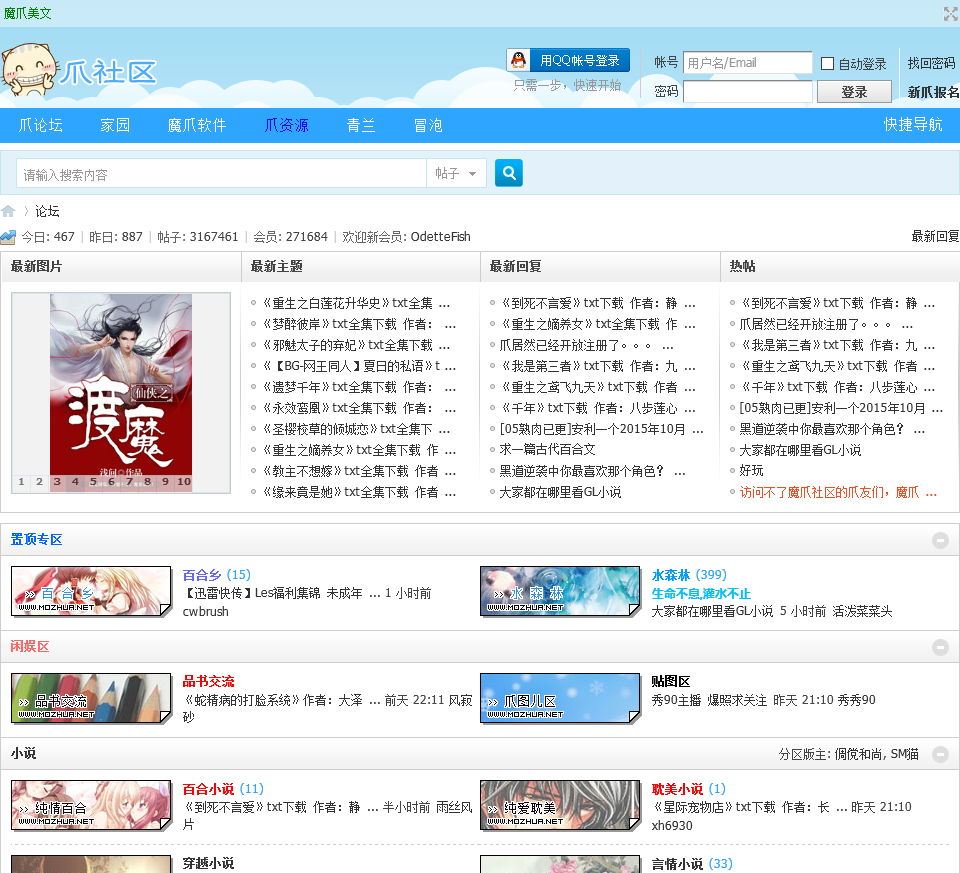
Task: Open 贴图区 last post 秀90主播 爆照求关注
Action: [709, 700]
